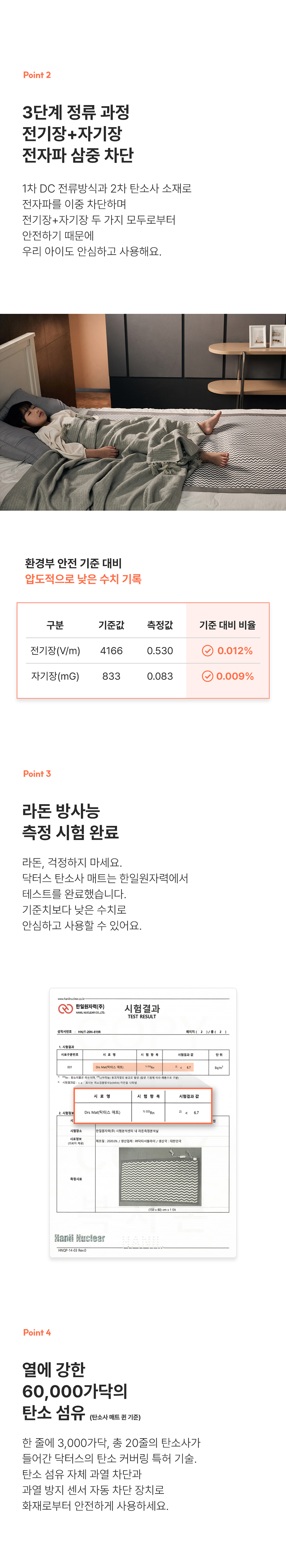Click the orange Point 3 label

[37, 774]
